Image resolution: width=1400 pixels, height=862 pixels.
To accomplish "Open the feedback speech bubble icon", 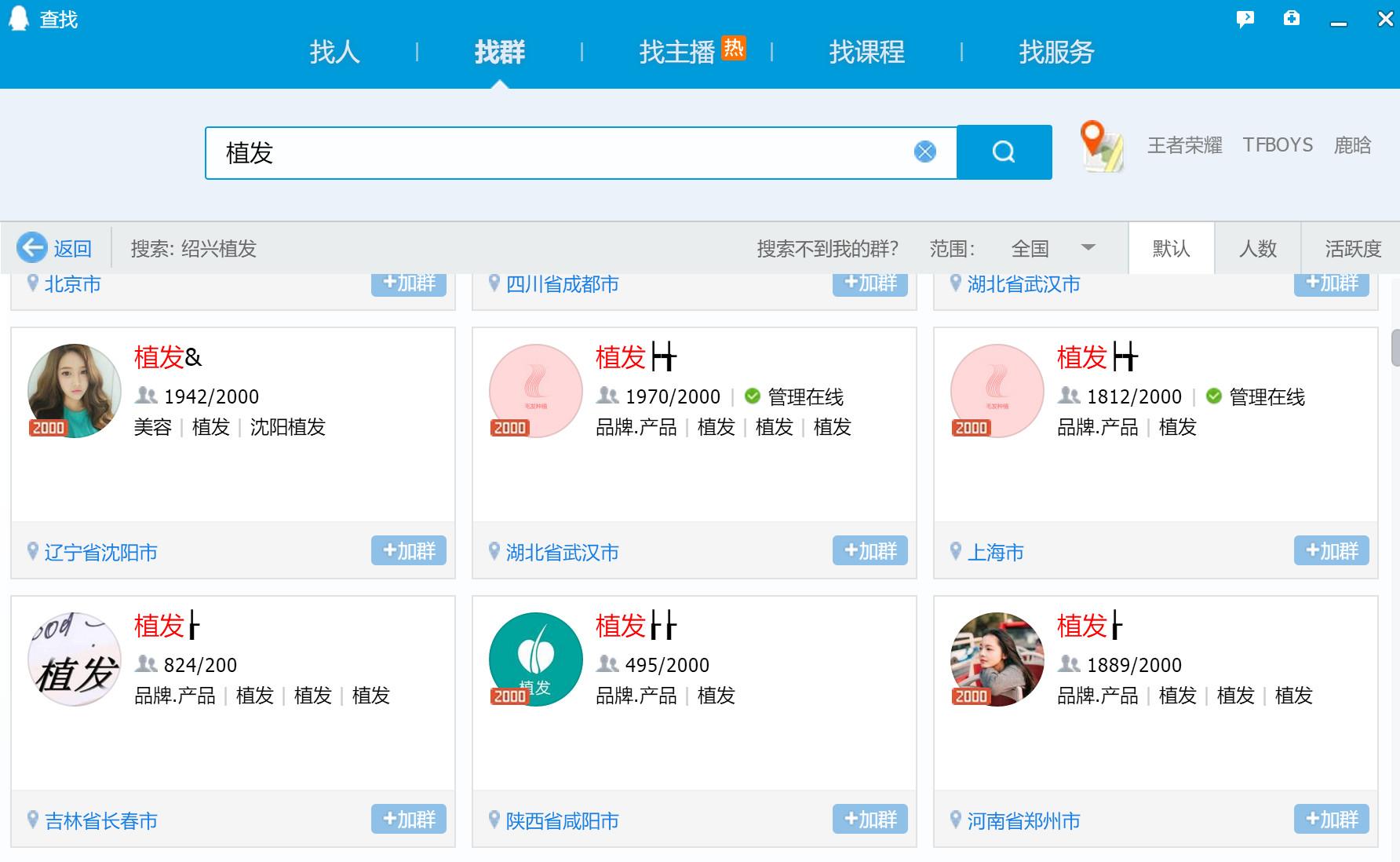I will (1245, 19).
